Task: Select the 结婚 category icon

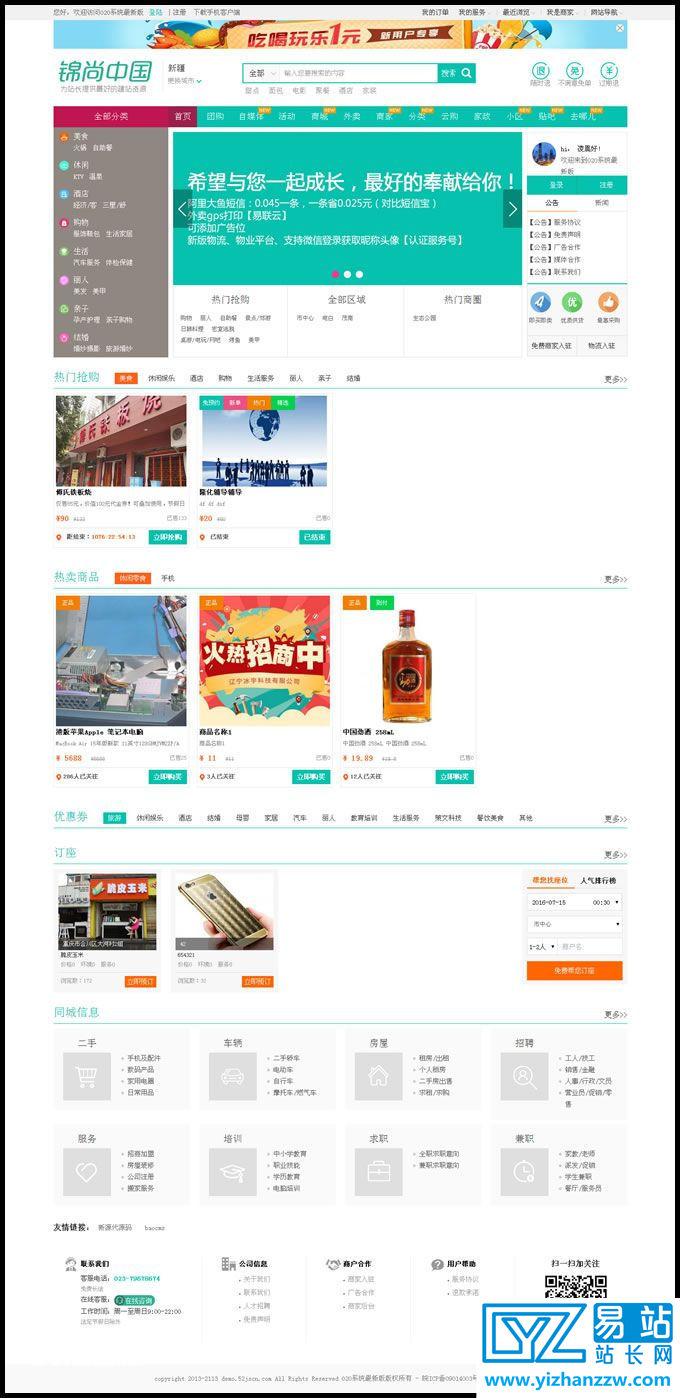Action: (x=62, y=338)
